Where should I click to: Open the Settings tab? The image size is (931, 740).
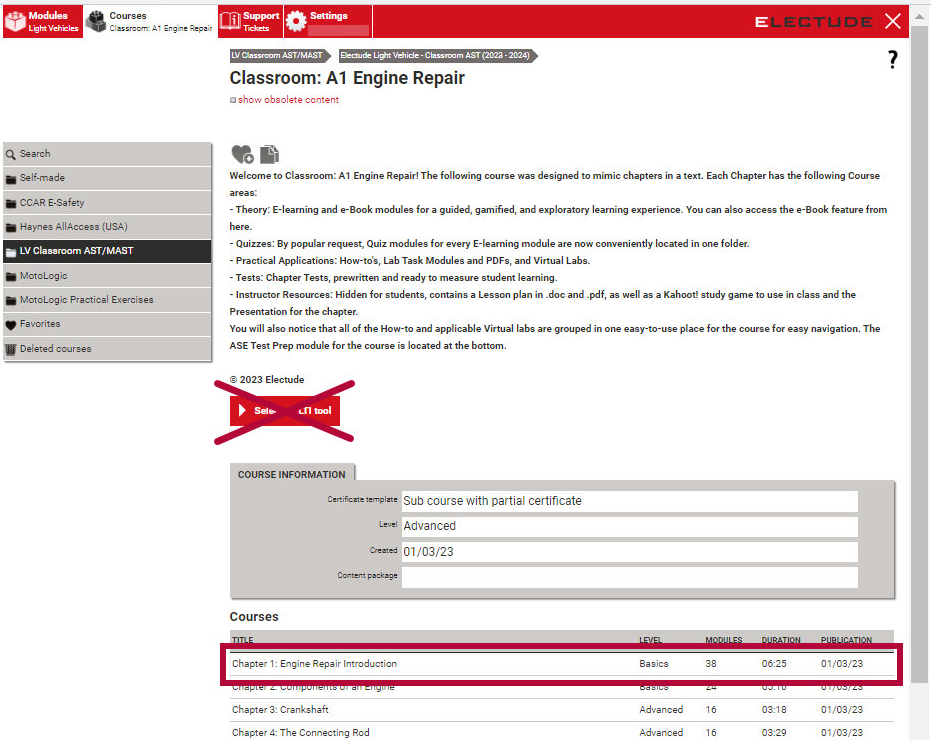click(328, 21)
